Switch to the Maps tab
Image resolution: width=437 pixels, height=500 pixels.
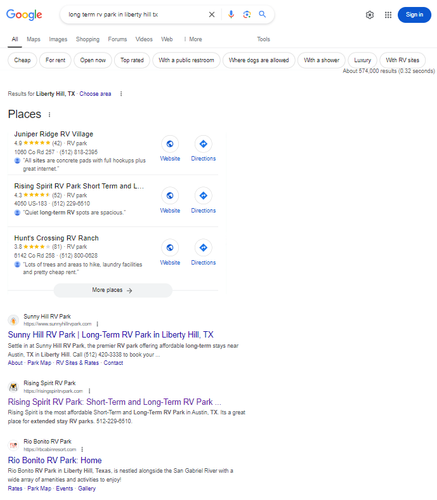(x=33, y=39)
